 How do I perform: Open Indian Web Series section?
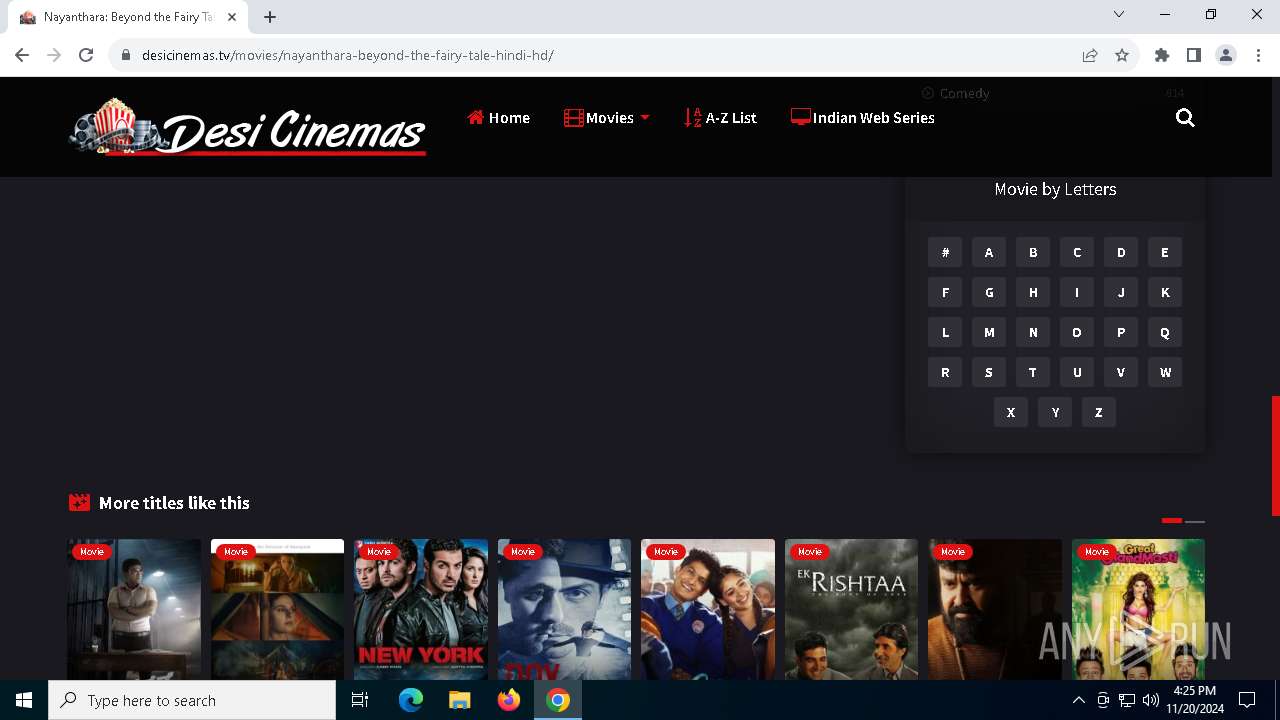[862, 118]
